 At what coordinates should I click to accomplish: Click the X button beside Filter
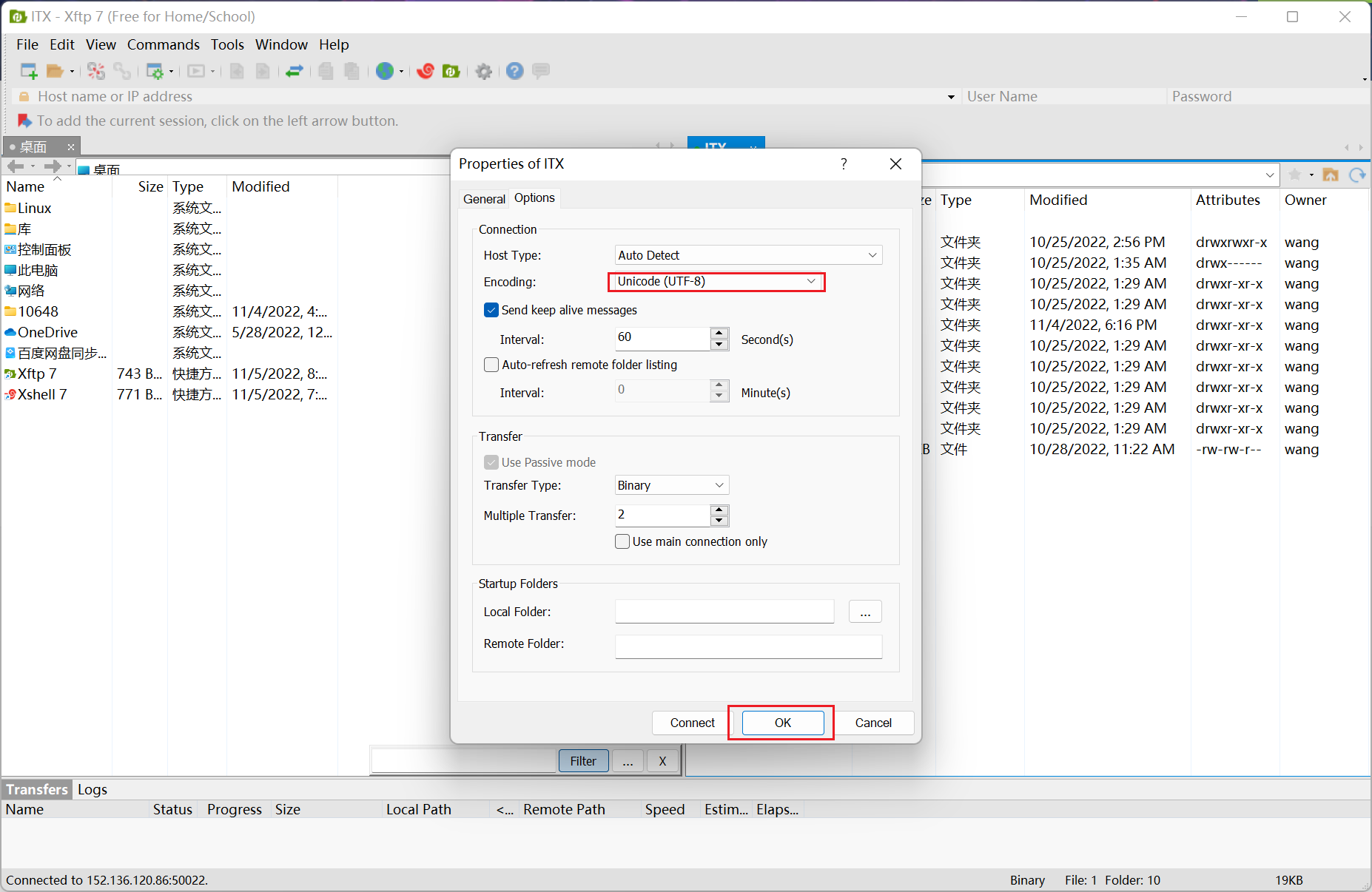point(662,761)
